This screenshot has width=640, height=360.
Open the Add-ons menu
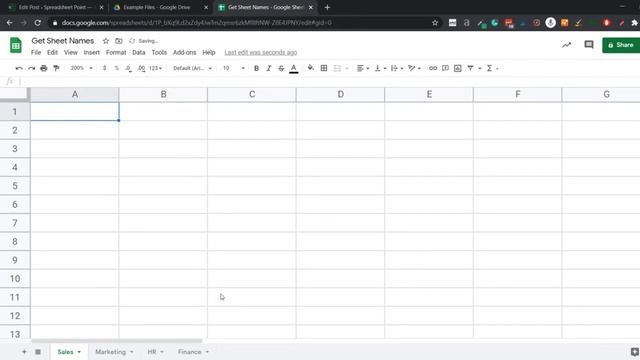(184, 52)
